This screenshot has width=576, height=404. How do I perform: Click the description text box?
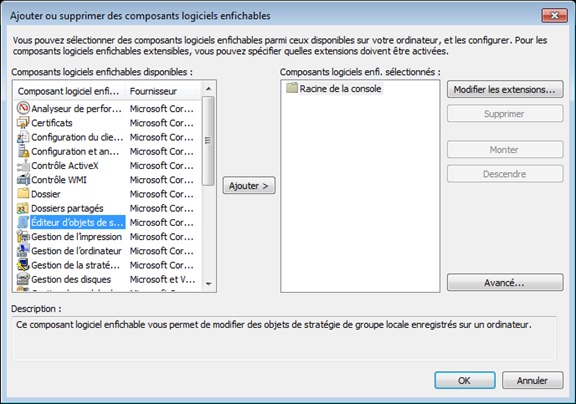(284, 338)
